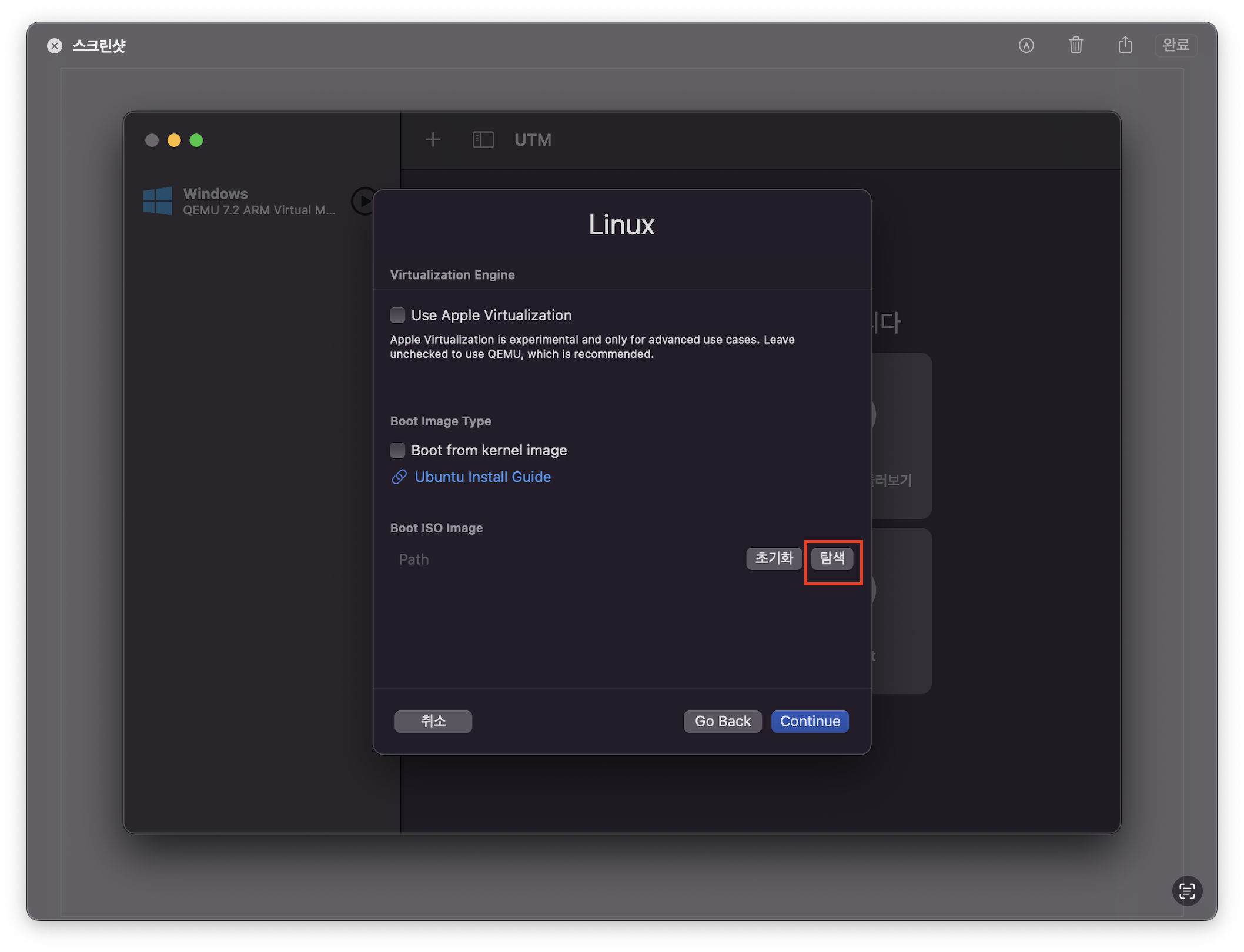Click the Markup pen icon
The image size is (1244, 952).
click(x=1026, y=45)
